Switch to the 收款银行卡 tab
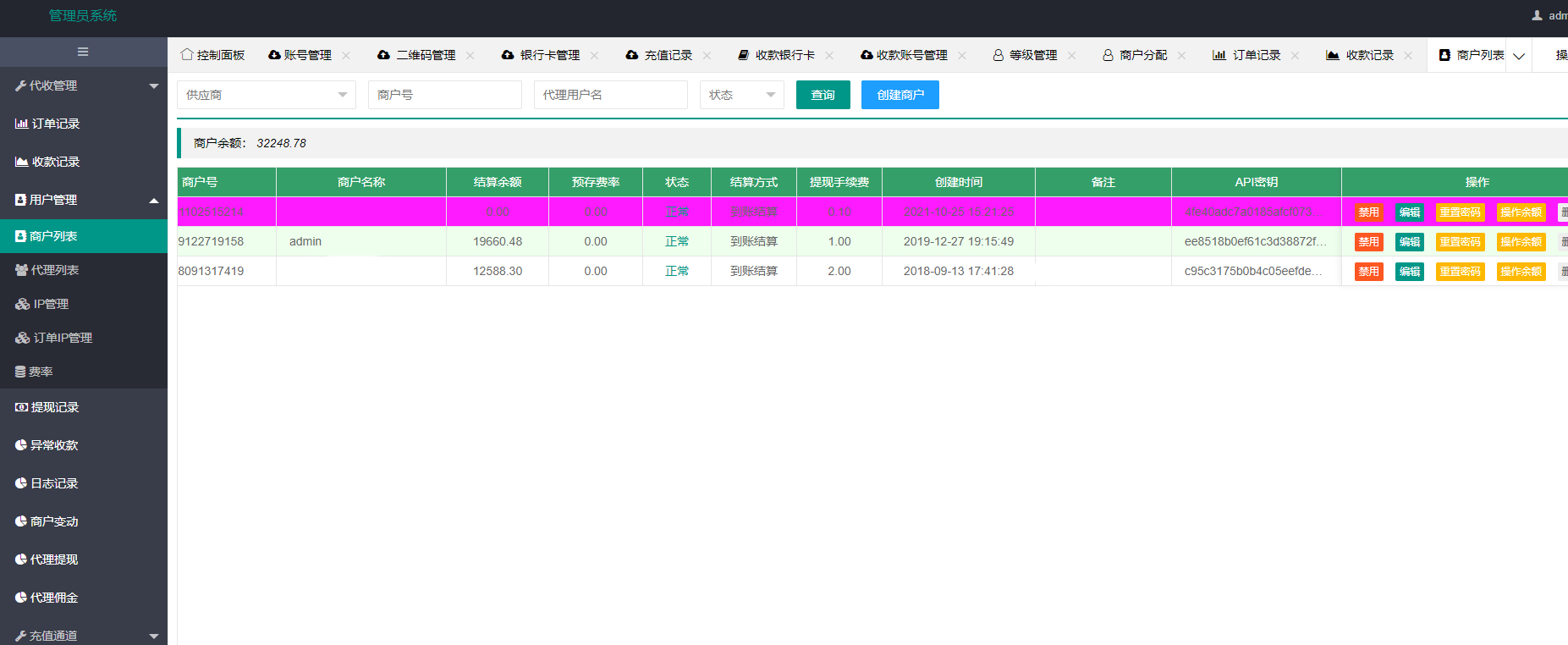Screen dimensions: 1568x645 (x=777, y=55)
